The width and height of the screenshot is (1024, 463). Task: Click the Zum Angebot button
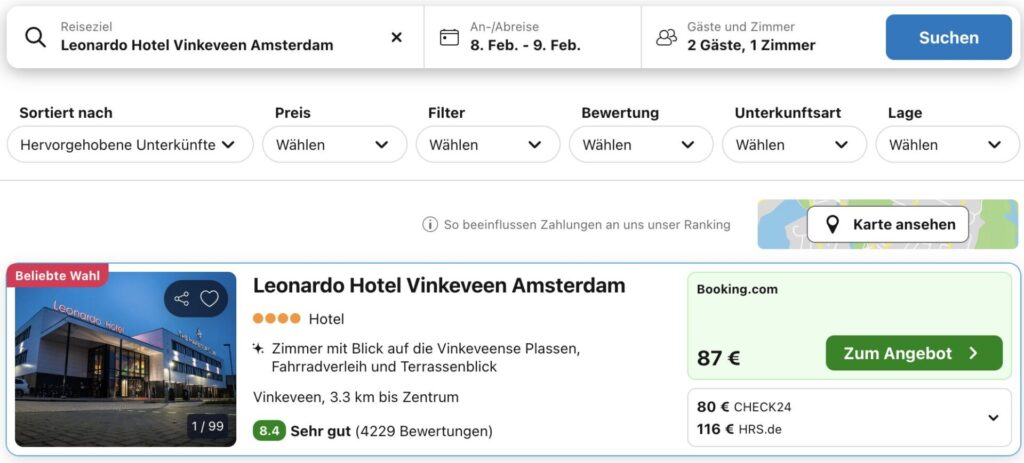click(x=913, y=353)
